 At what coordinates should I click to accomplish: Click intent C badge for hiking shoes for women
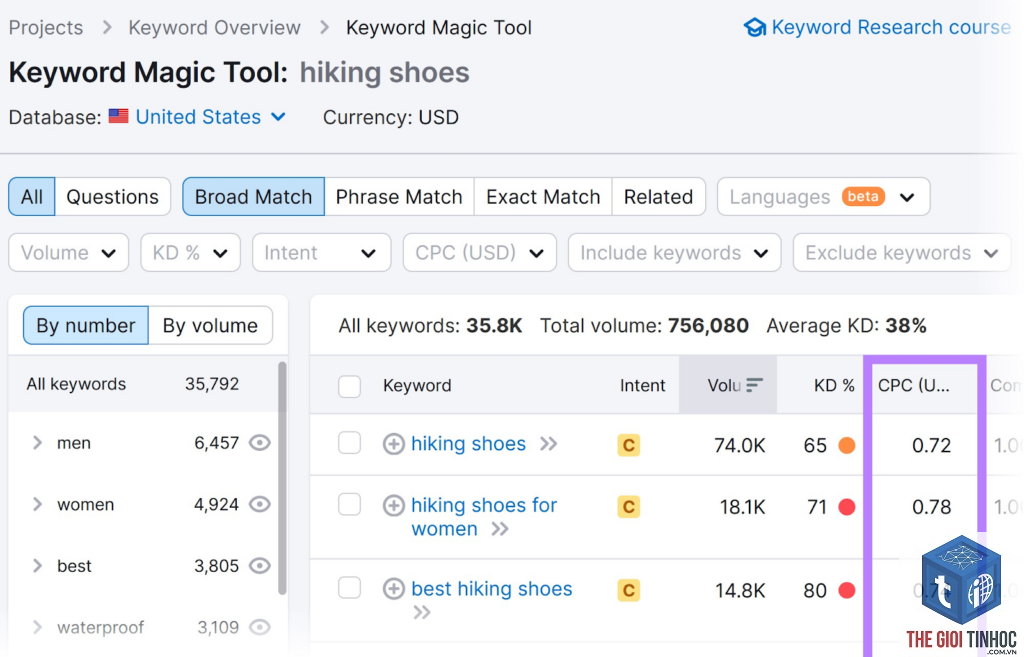pos(628,507)
